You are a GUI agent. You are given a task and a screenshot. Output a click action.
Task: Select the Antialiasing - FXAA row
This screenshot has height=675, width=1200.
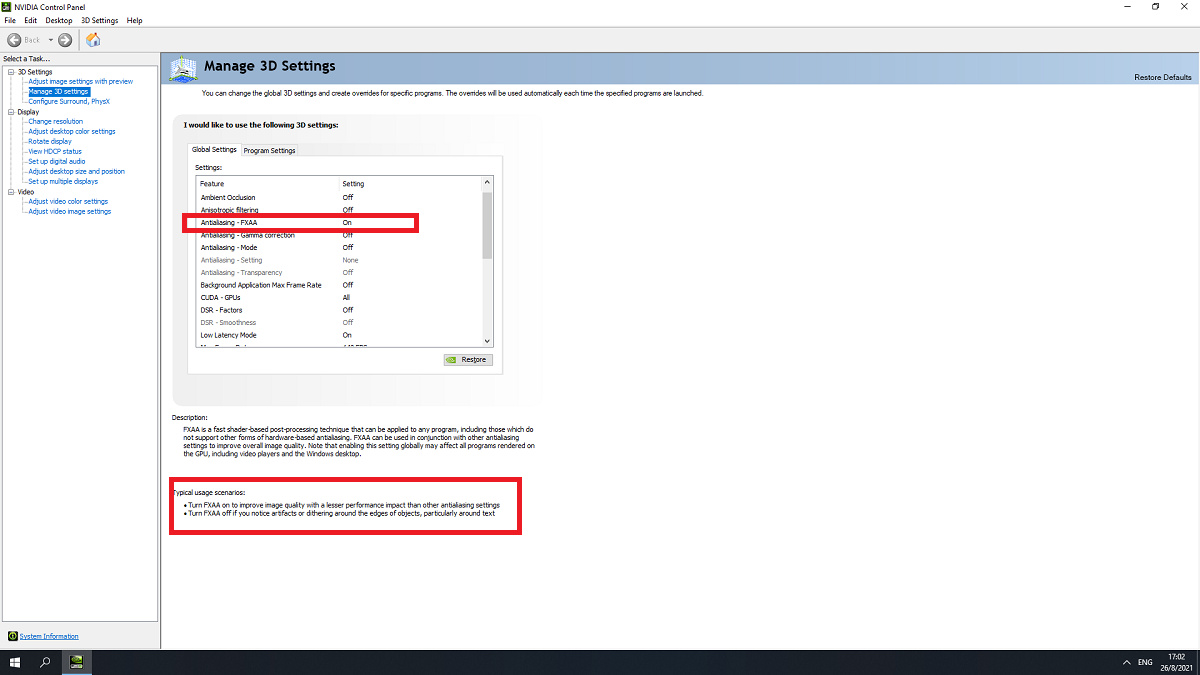click(339, 223)
